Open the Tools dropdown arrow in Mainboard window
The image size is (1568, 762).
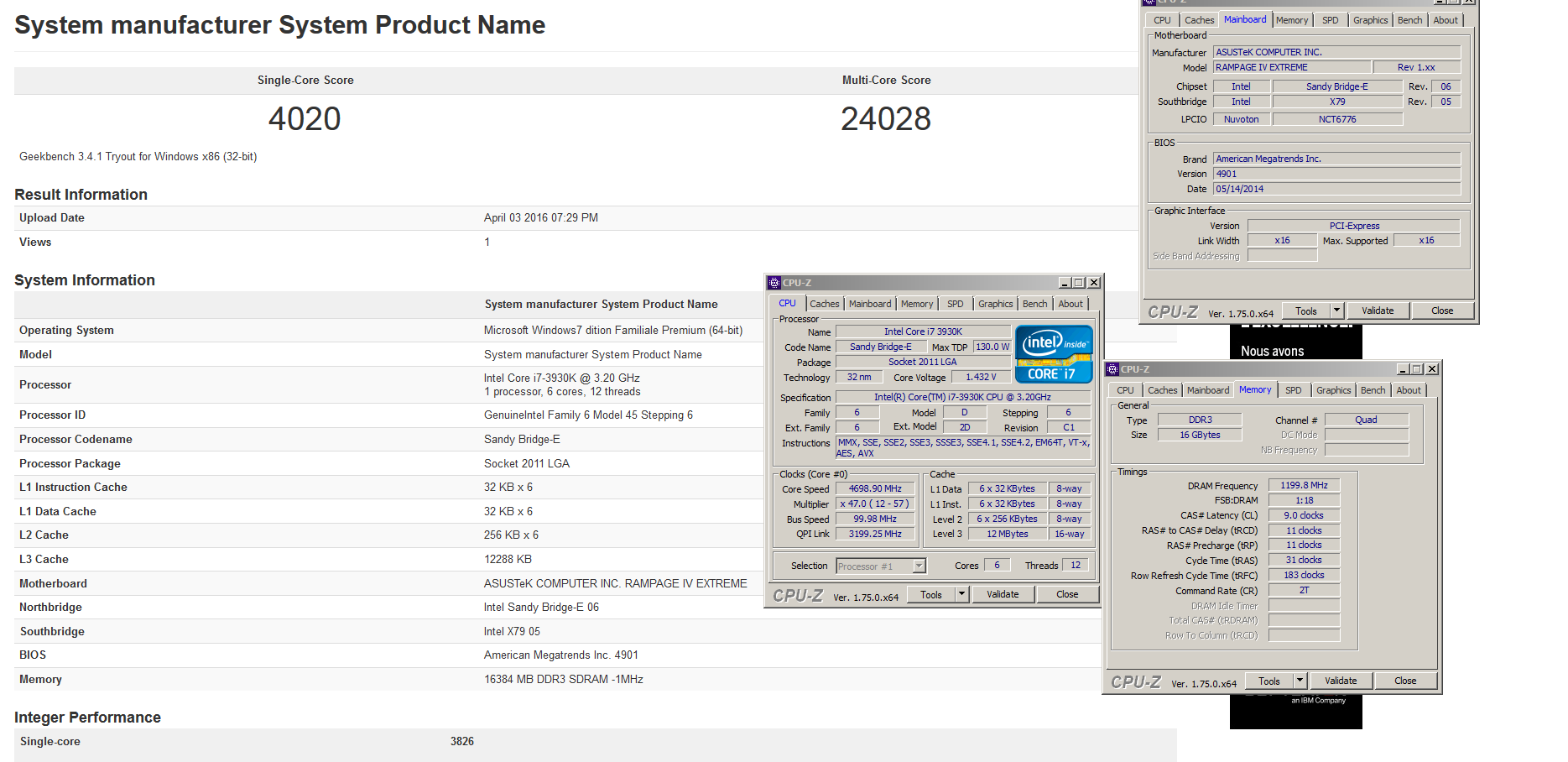pyautogui.click(x=1337, y=311)
